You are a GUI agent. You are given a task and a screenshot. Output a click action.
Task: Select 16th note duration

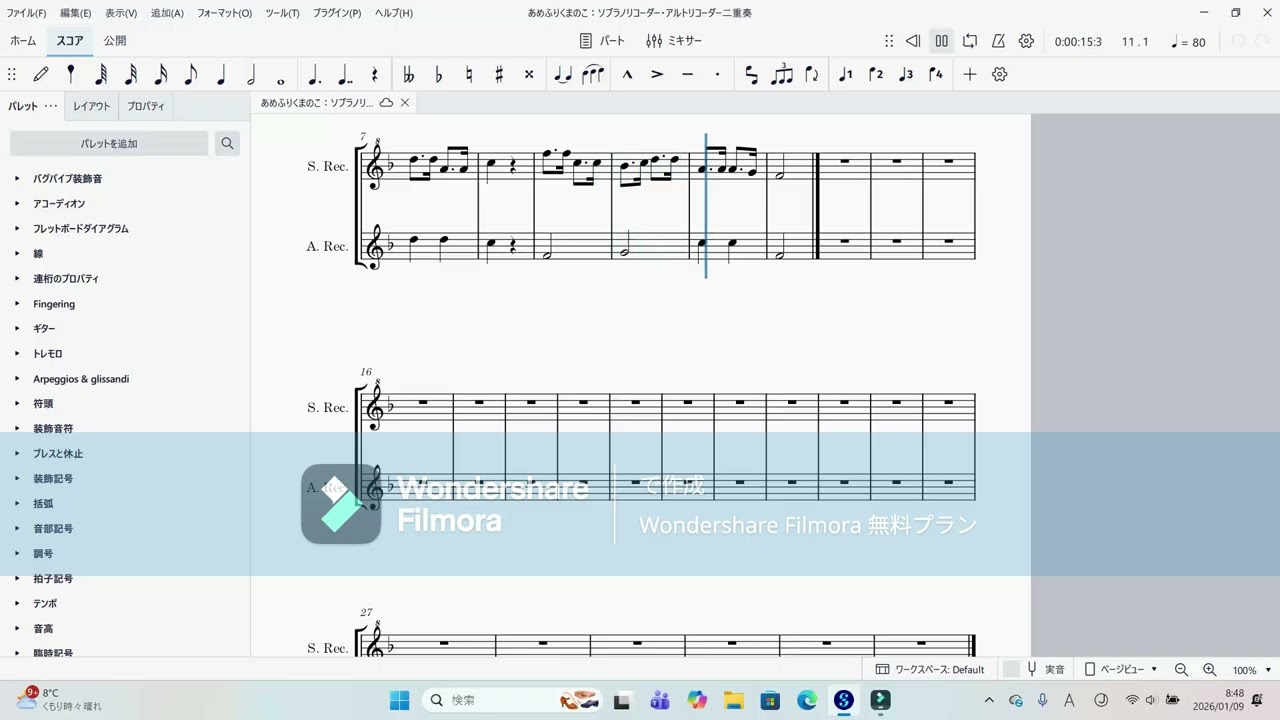click(160, 74)
